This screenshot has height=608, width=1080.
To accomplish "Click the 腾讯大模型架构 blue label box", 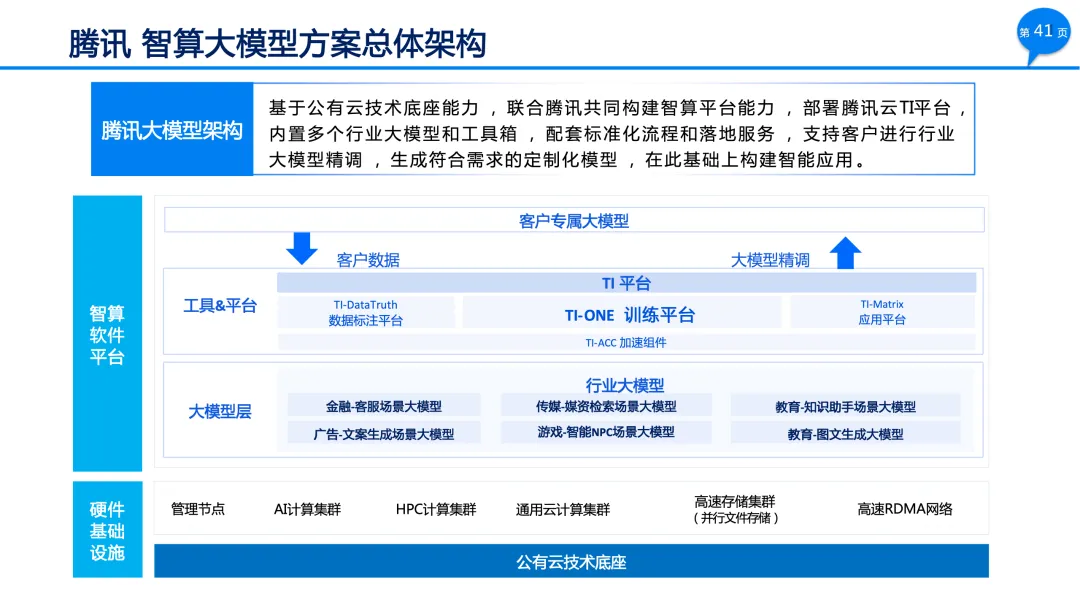I will pyautogui.click(x=172, y=129).
